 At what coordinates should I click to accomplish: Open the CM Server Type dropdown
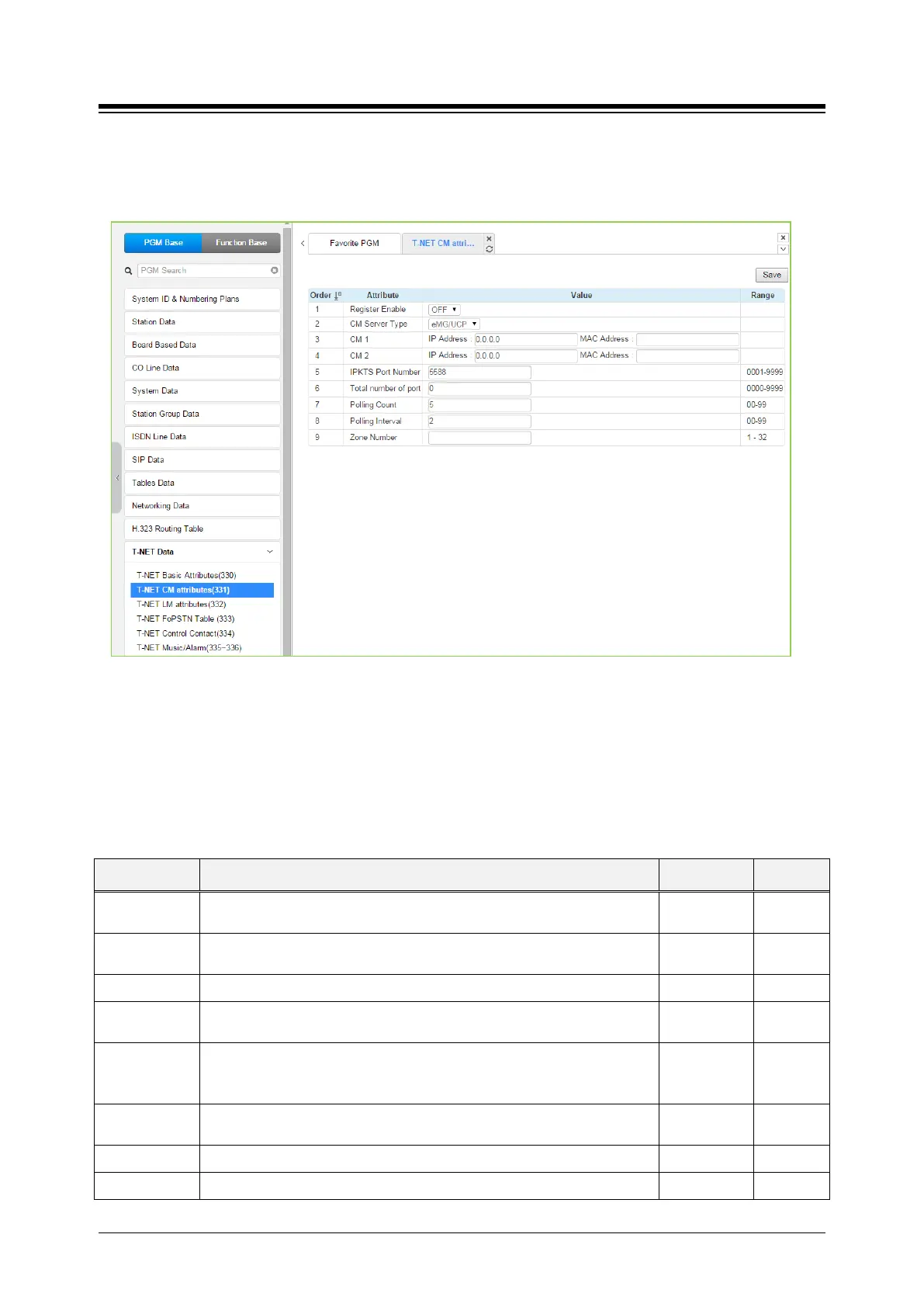coord(454,324)
